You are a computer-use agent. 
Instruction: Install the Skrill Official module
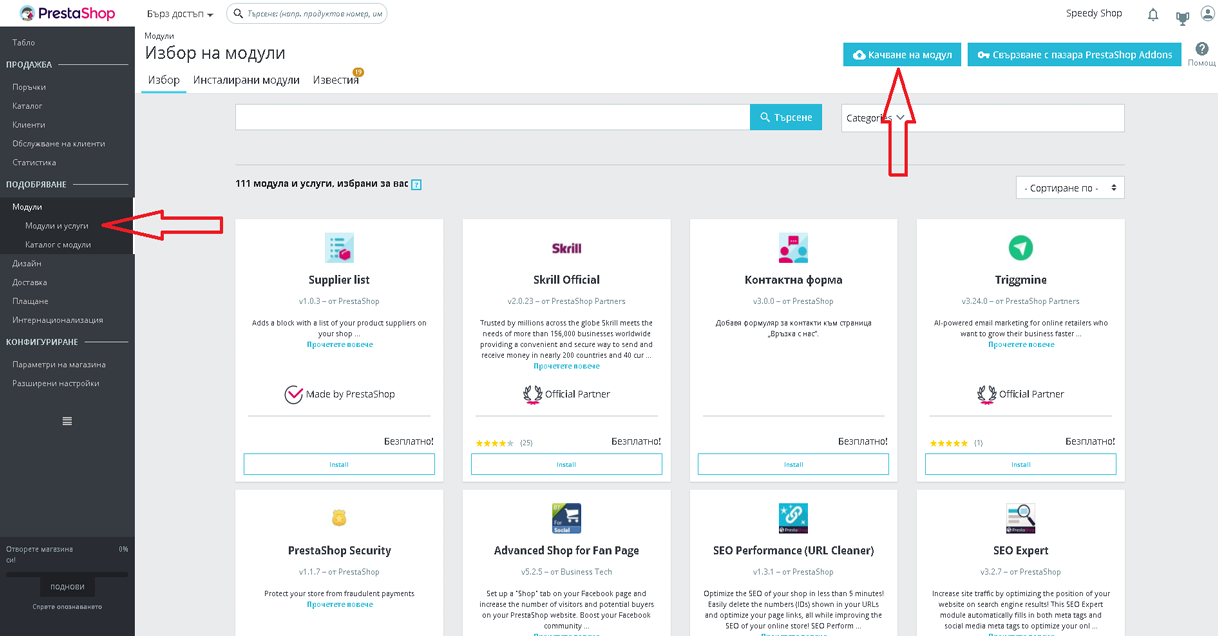(566, 464)
